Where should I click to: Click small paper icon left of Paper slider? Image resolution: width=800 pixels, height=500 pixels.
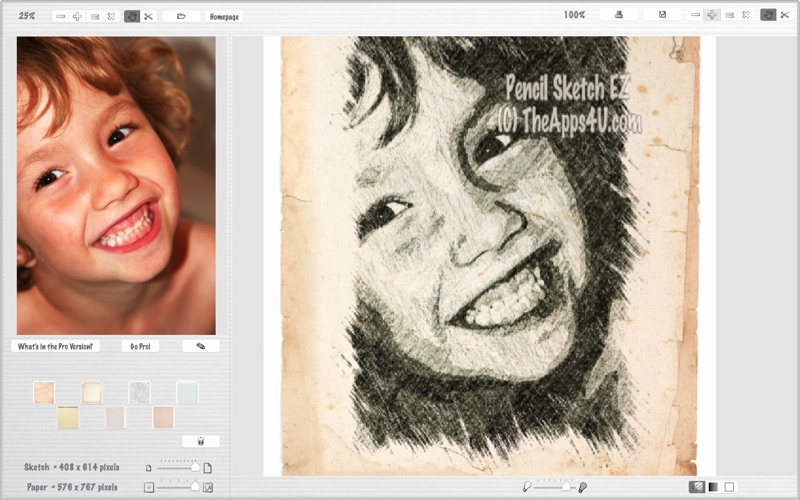coord(148,487)
